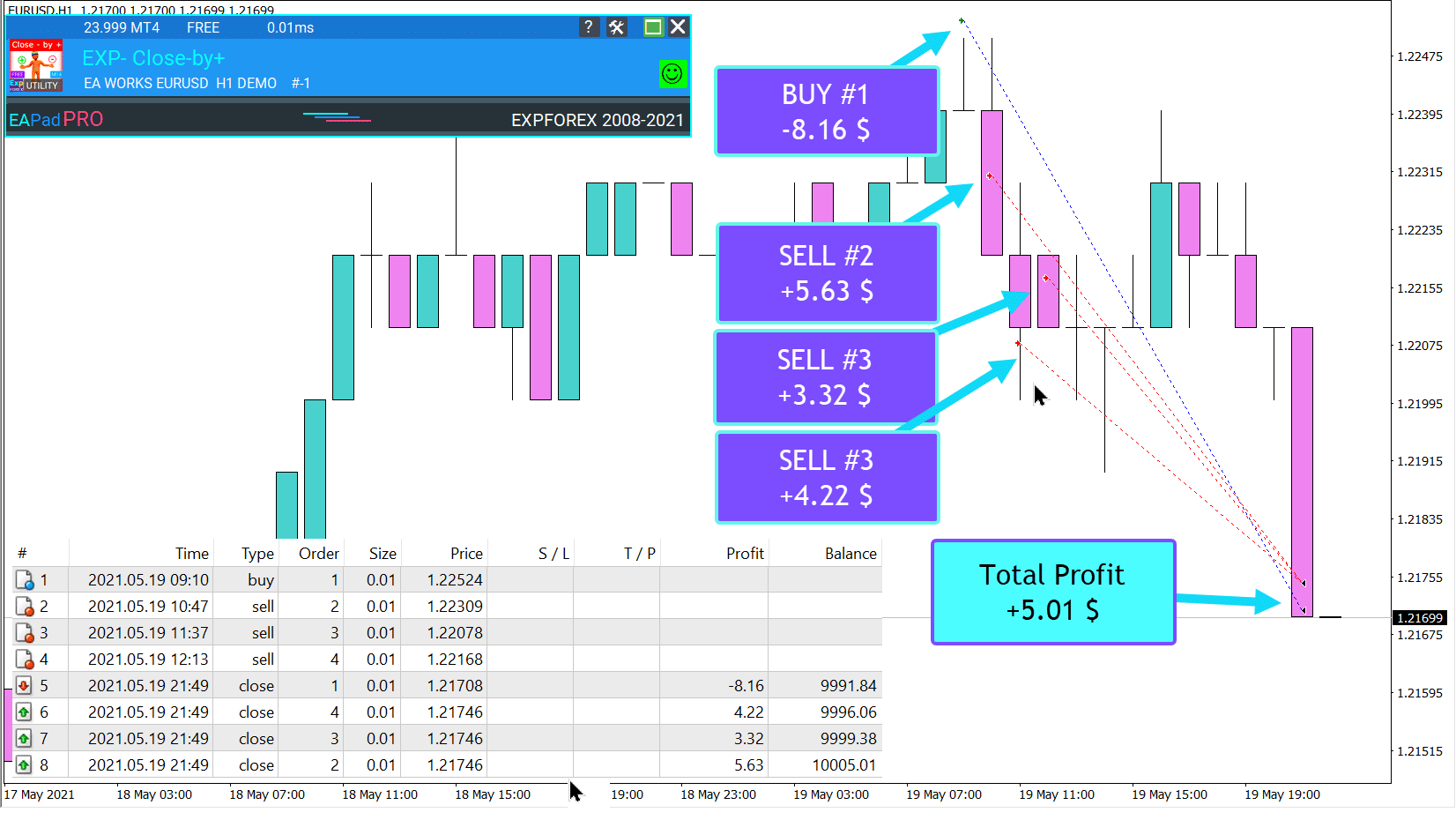The height and width of the screenshot is (820, 1456).
Task: Click the EAPad PRO title text
Action: 56,120
